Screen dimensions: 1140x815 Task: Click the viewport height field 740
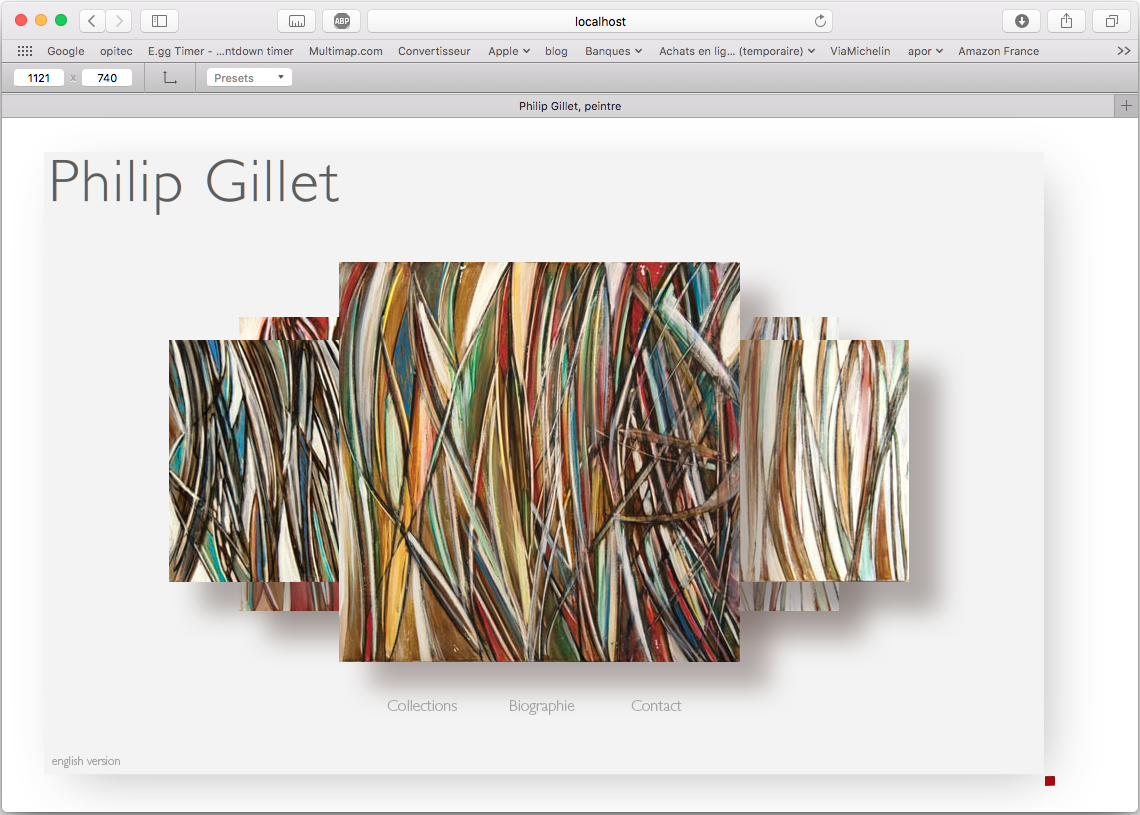coord(107,78)
